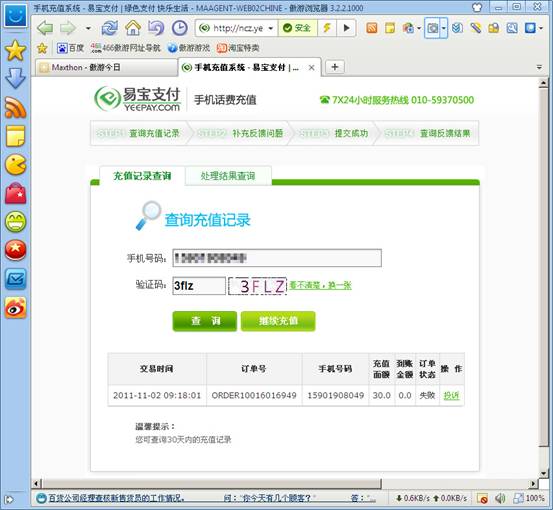Expand the address bar URL dropdown
Screen dimensions: 553x510
(x=271, y=28)
